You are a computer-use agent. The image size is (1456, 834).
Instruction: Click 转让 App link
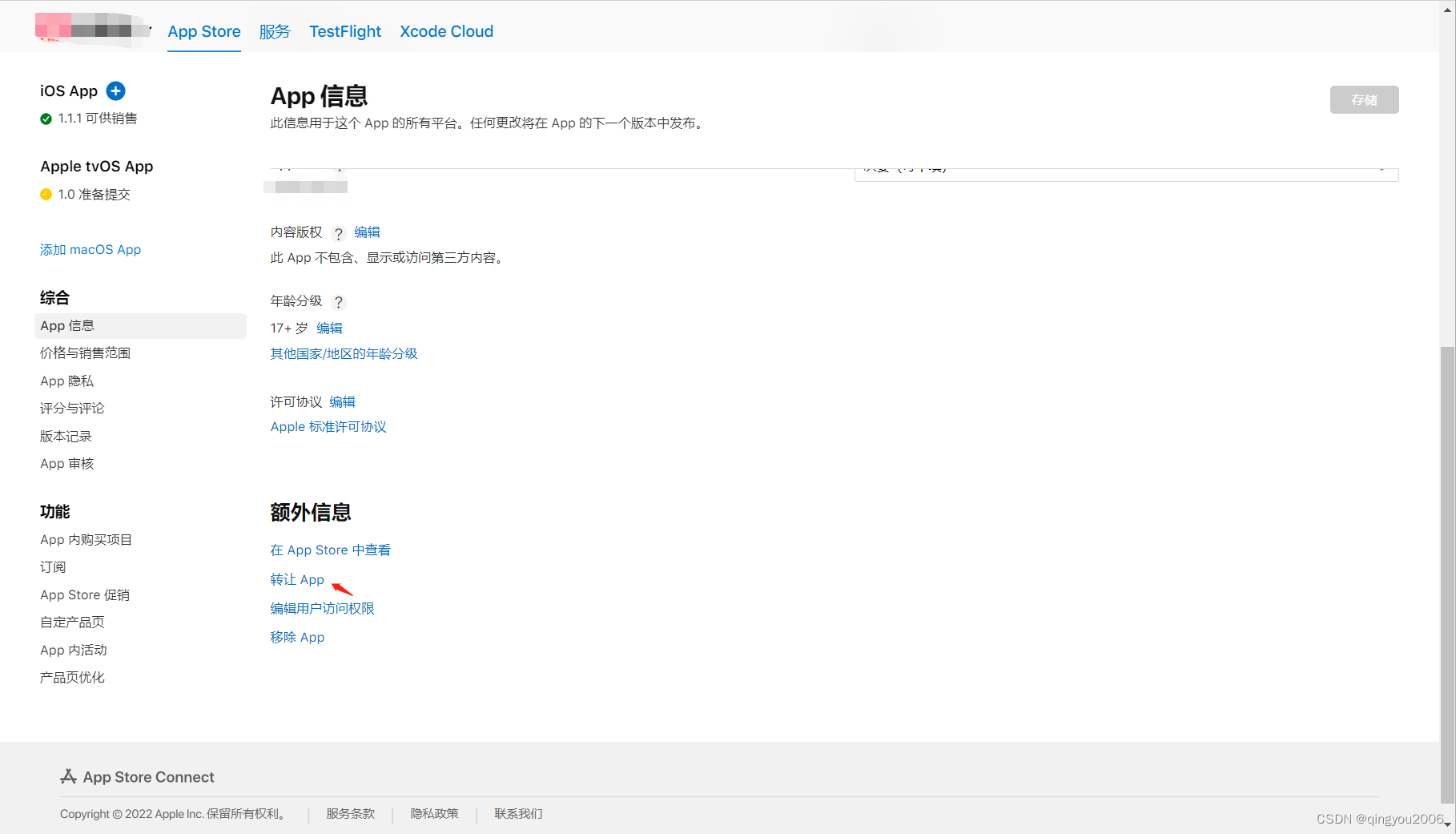tap(297, 579)
